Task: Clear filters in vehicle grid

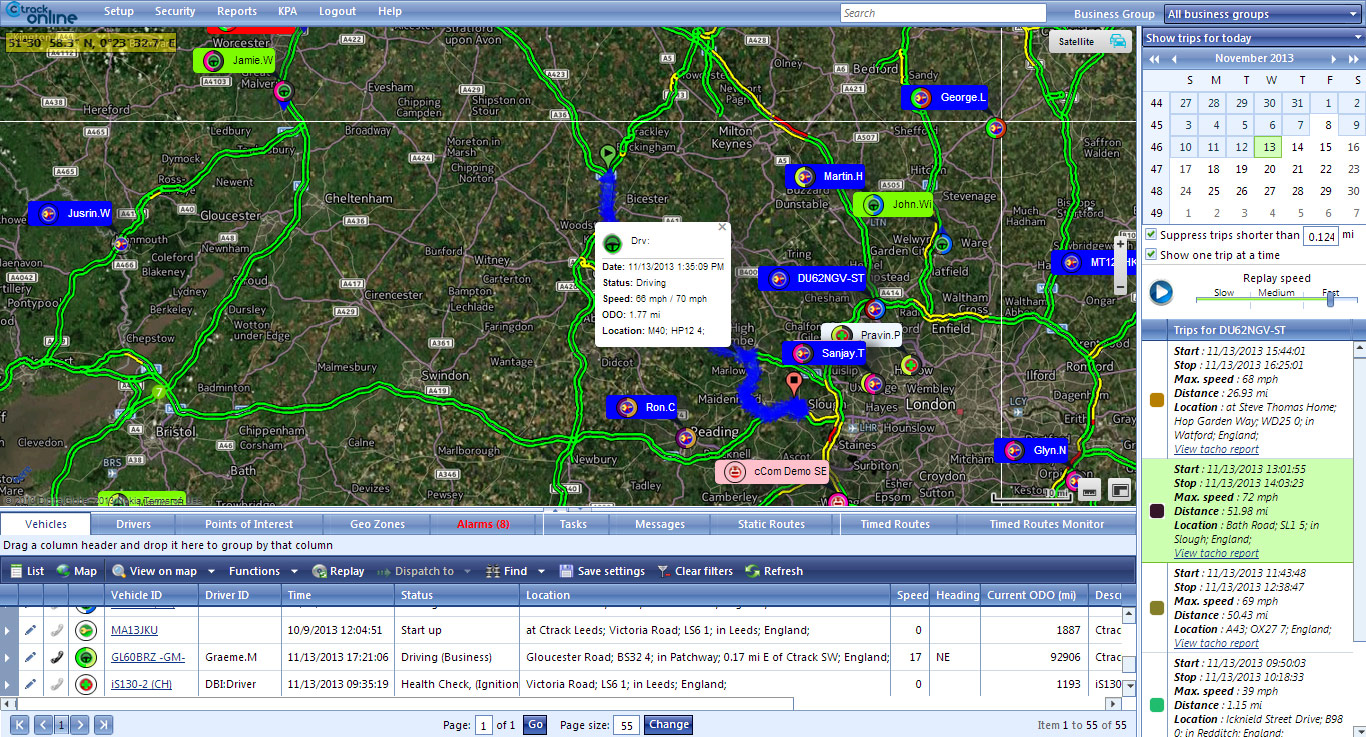Action: pos(695,571)
